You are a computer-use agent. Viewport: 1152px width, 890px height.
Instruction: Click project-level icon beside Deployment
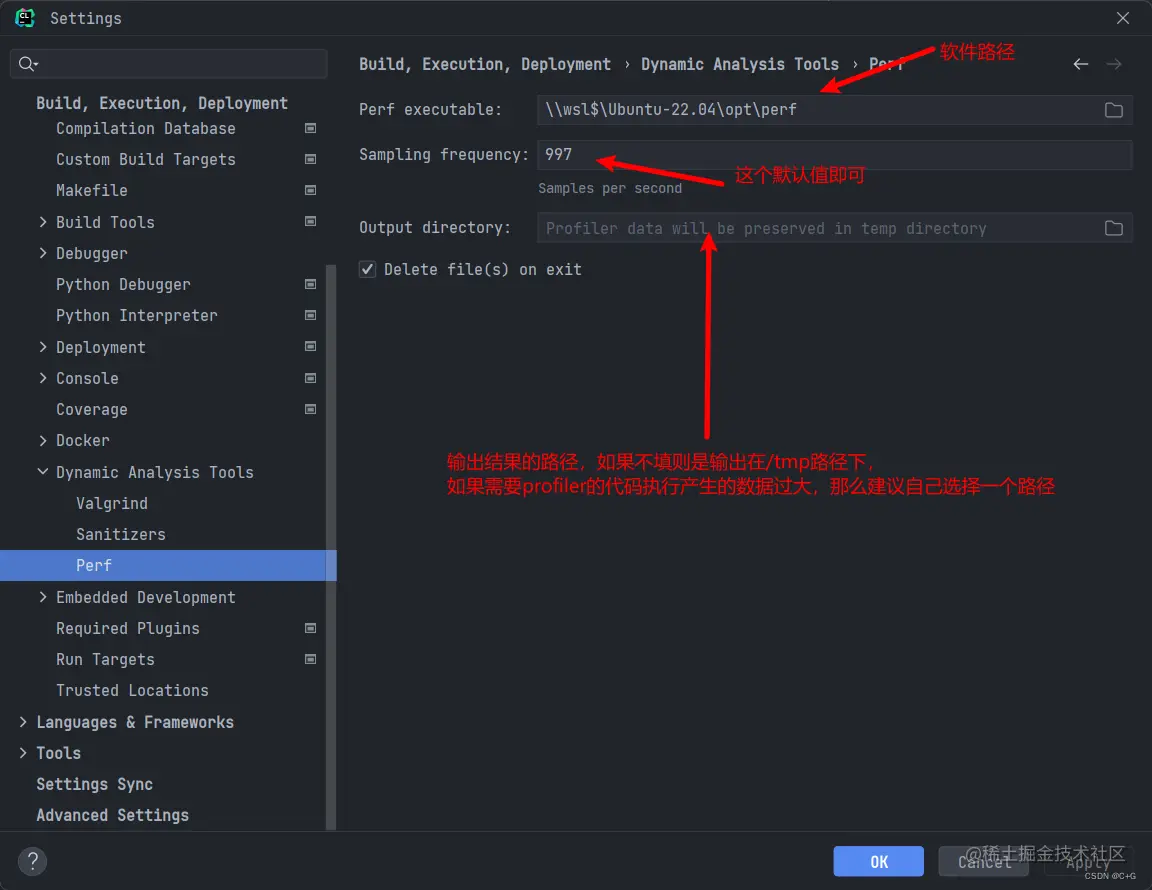click(311, 346)
